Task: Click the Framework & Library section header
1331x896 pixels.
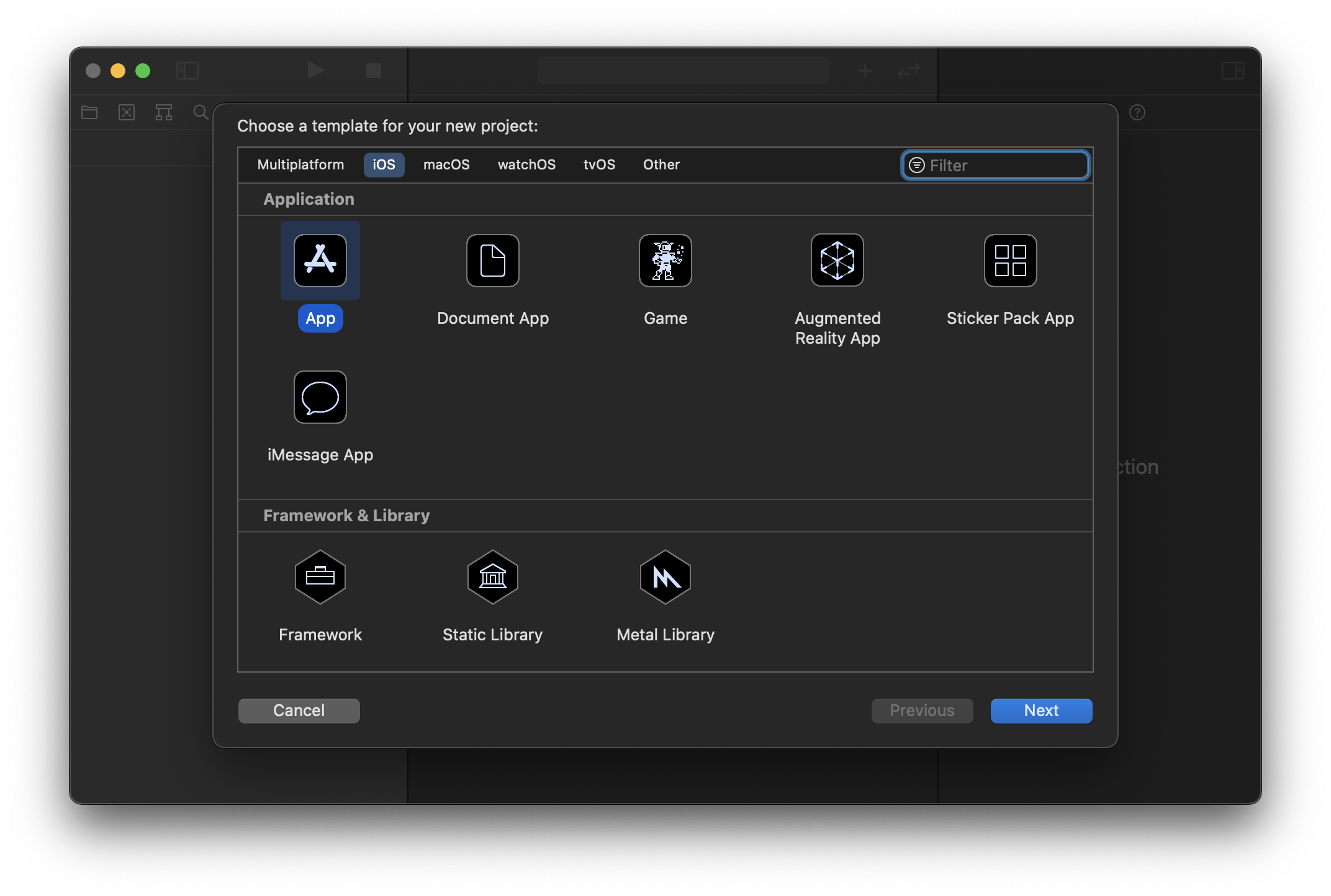Action: [346, 516]
